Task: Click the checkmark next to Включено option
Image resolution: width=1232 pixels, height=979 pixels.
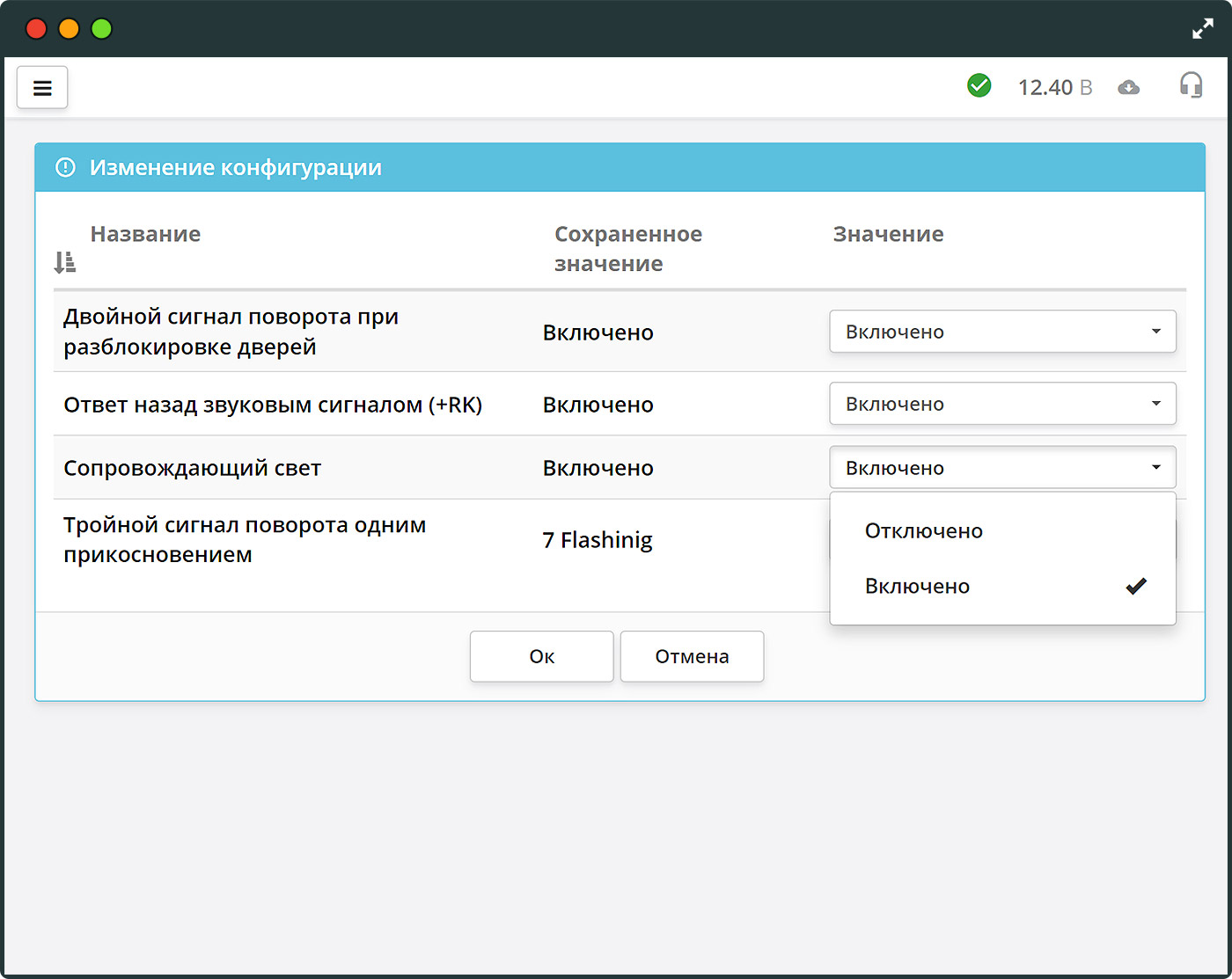Action: 1136,586
